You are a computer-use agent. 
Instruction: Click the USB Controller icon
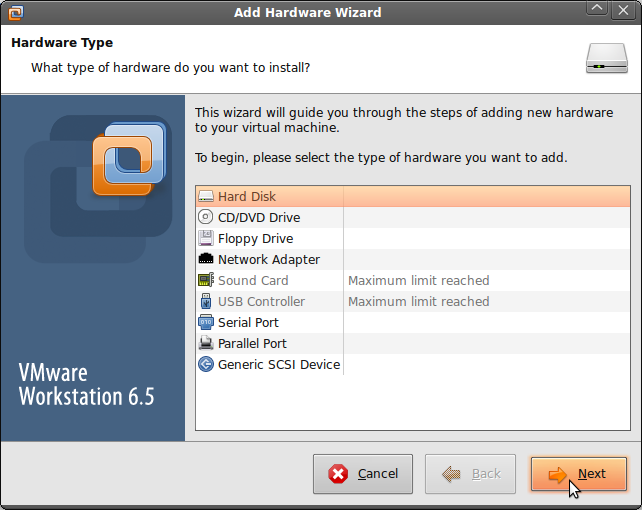tap(206, 301)
